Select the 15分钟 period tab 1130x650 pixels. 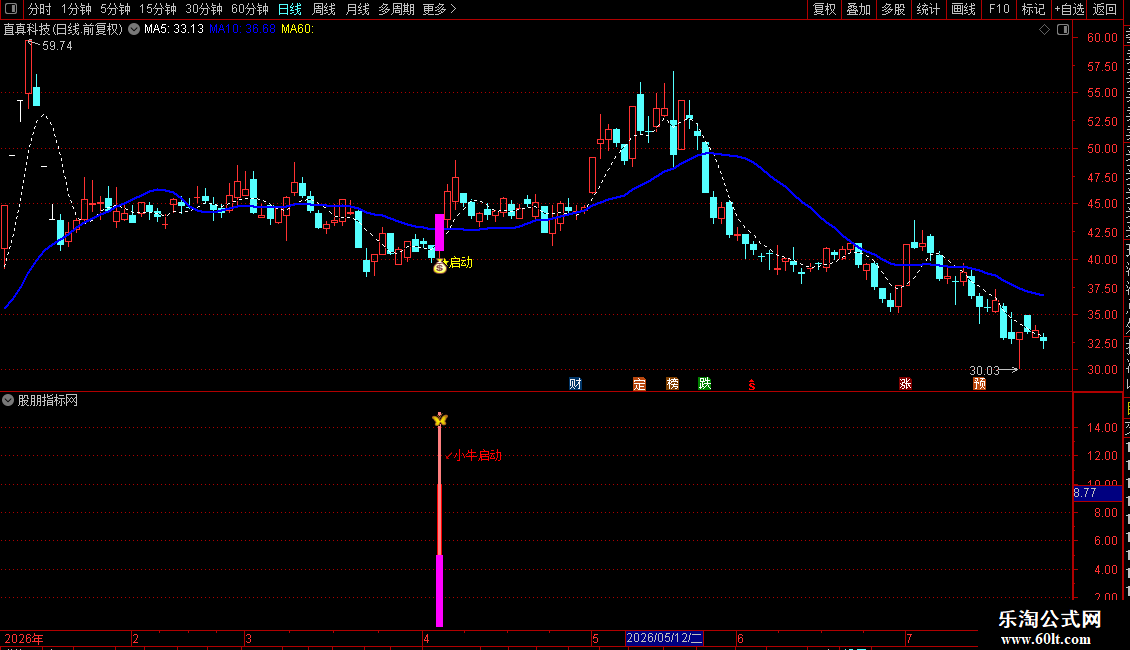tap(157, 9)
